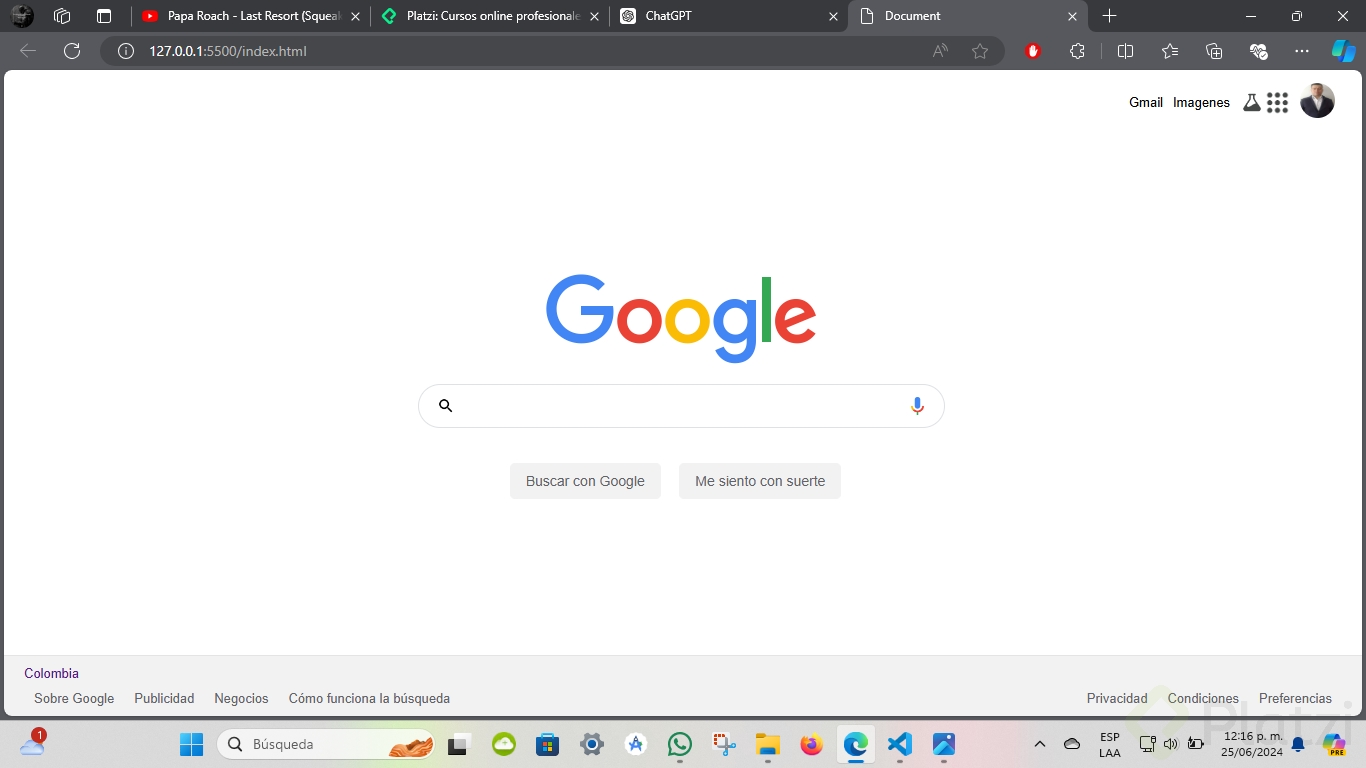The image size is (1366, 768).
Task: Click the Buscar con Google button
Action: pyautogui.click(x=585, y=481)
